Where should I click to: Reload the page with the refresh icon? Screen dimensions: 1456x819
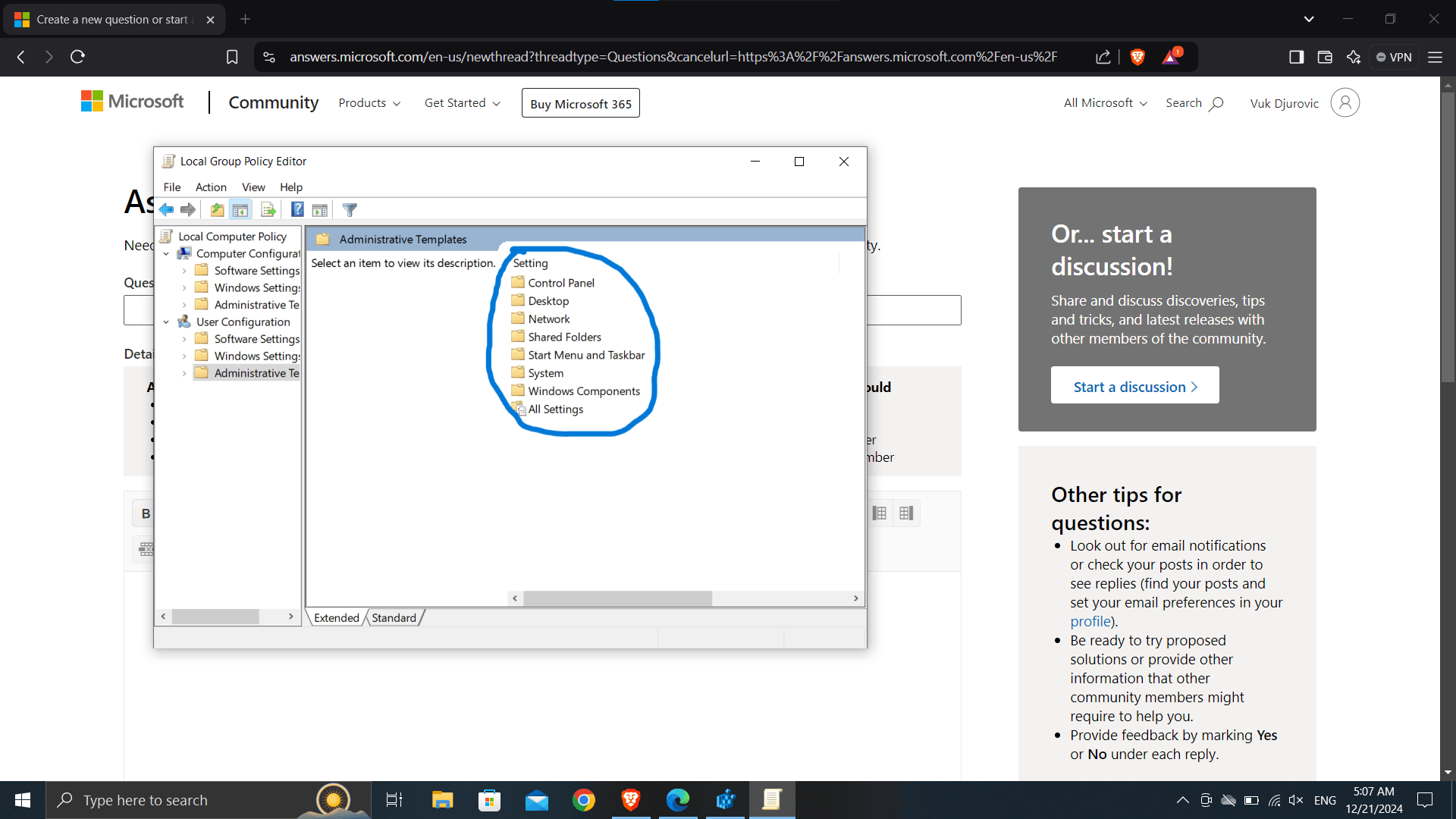tap(77, 57)
